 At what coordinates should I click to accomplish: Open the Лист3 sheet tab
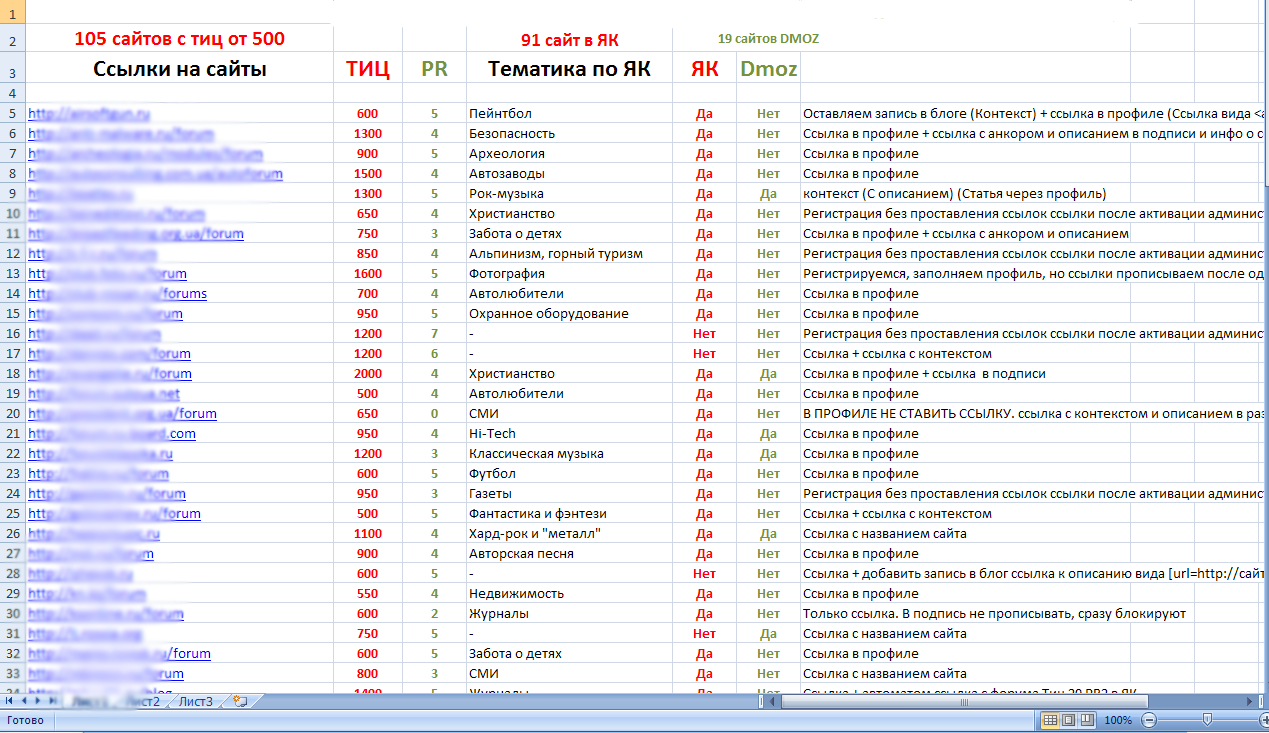(x=196, y=702)
